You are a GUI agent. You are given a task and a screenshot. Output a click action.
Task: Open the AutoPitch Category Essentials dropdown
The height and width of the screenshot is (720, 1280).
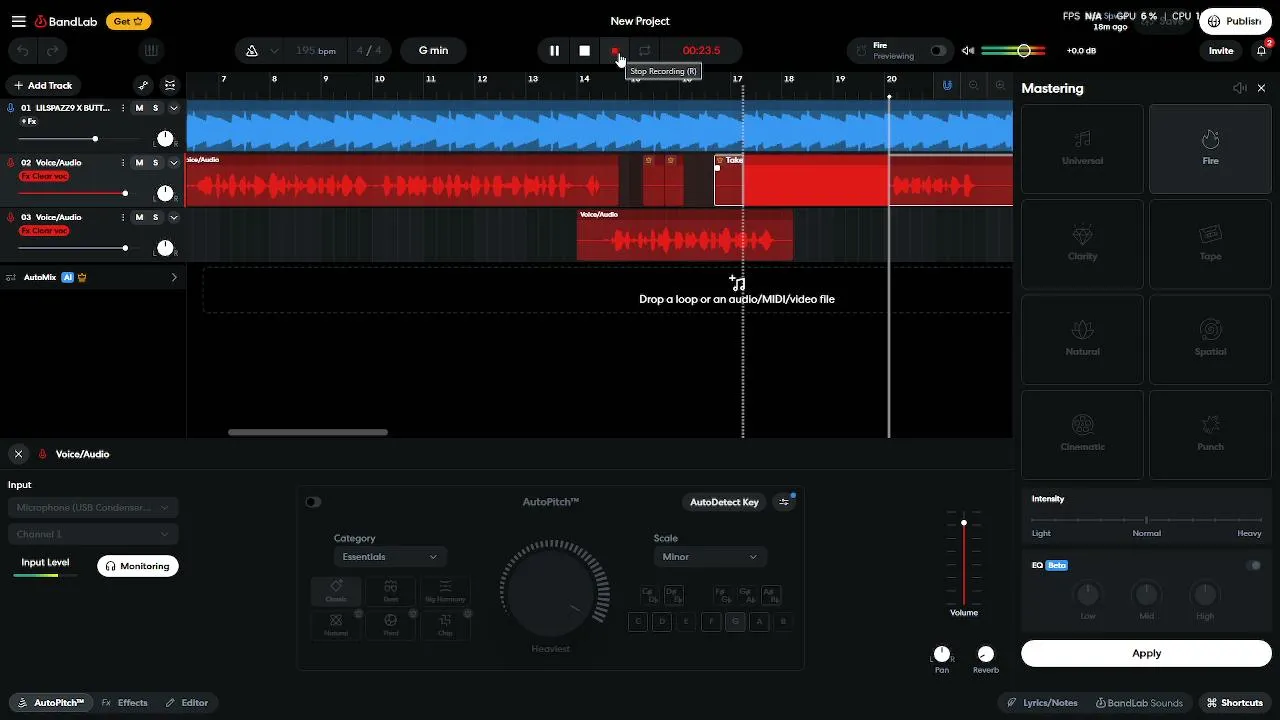coord(390,557)
